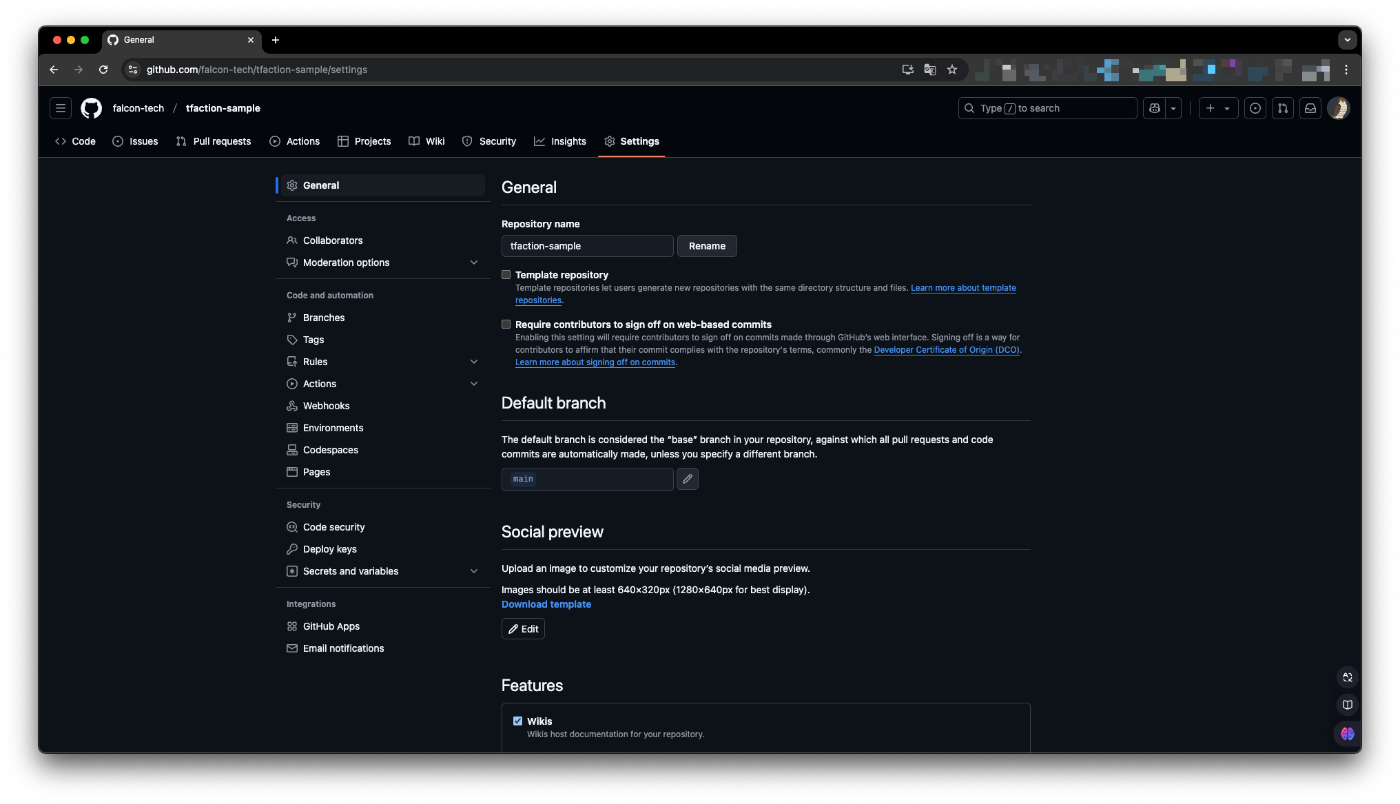
Task: Expand Secrets and variables section
Action: (381, 570)
